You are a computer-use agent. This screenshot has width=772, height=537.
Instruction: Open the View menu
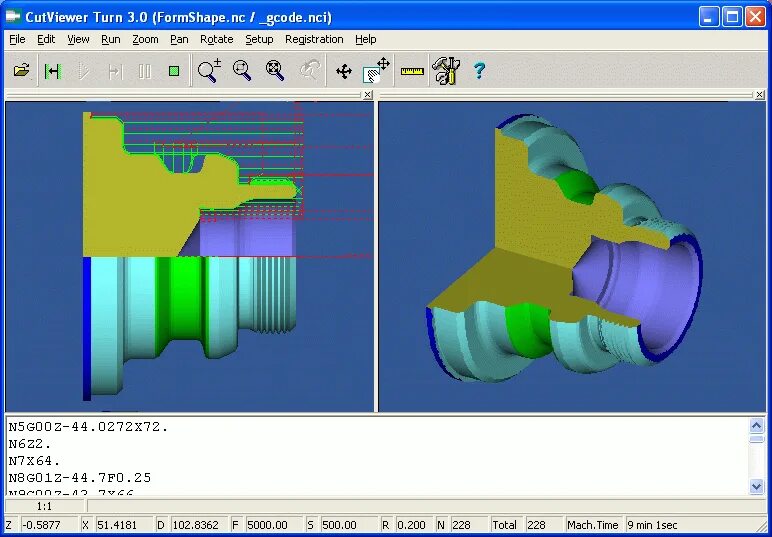point(78,39)
